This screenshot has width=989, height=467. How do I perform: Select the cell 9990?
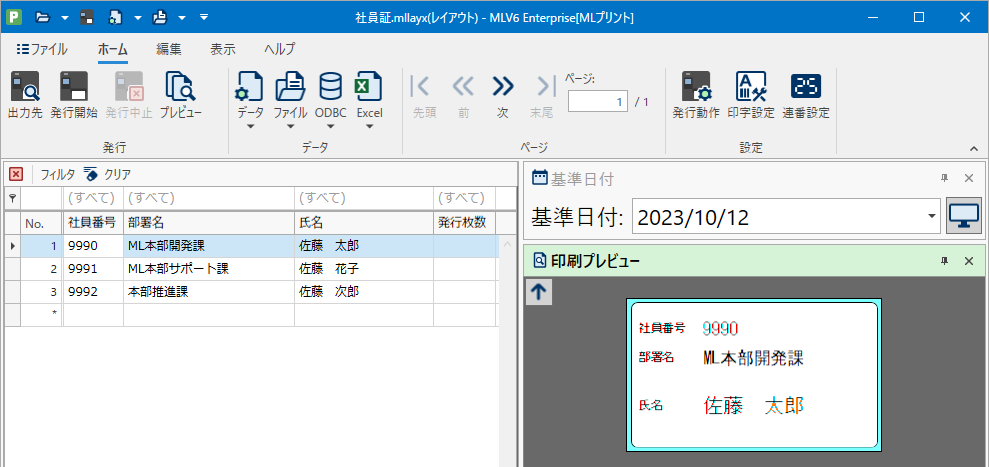coord(93,246)
